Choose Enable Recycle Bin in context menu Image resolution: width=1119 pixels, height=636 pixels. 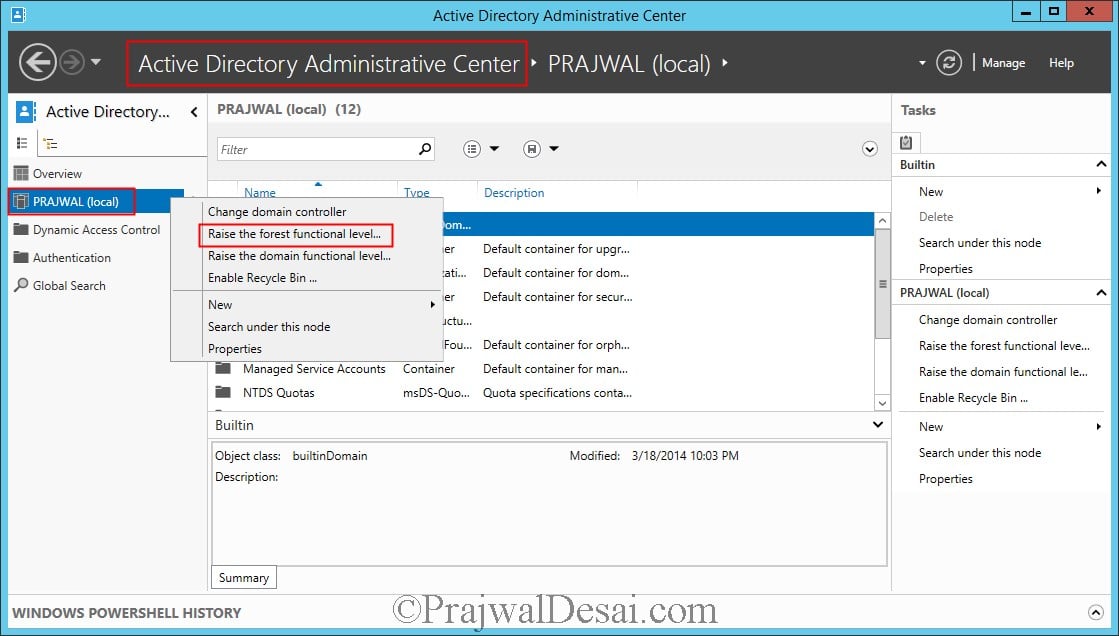pyautogui.click(x=262, y=278)
